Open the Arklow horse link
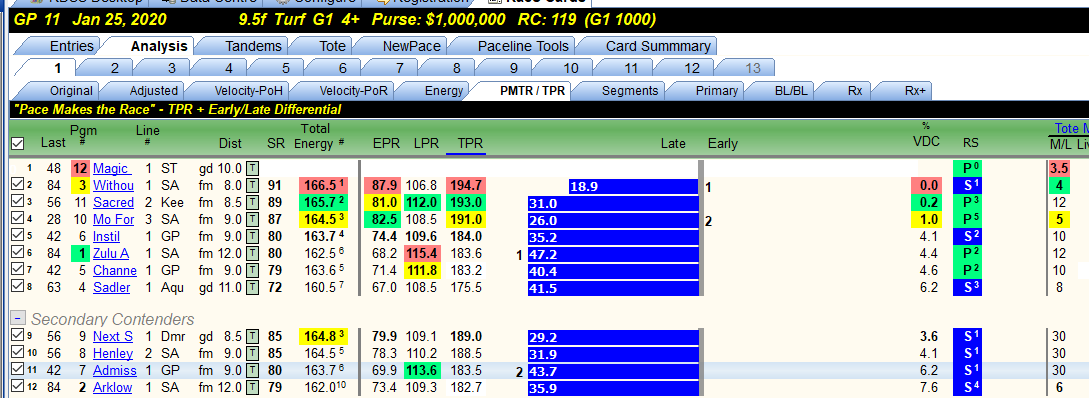 tap(112, 388)
